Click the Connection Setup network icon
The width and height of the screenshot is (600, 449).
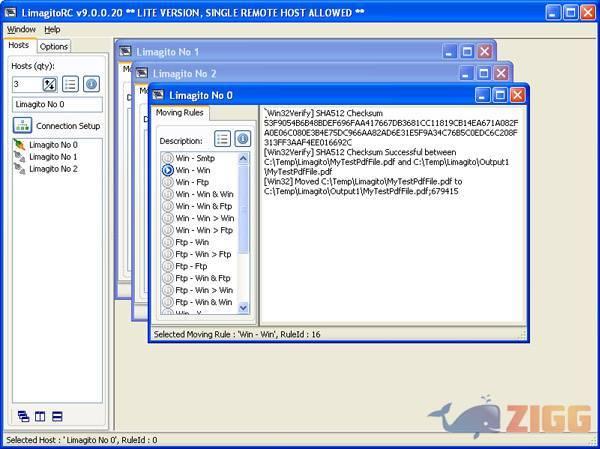point(22,126)
